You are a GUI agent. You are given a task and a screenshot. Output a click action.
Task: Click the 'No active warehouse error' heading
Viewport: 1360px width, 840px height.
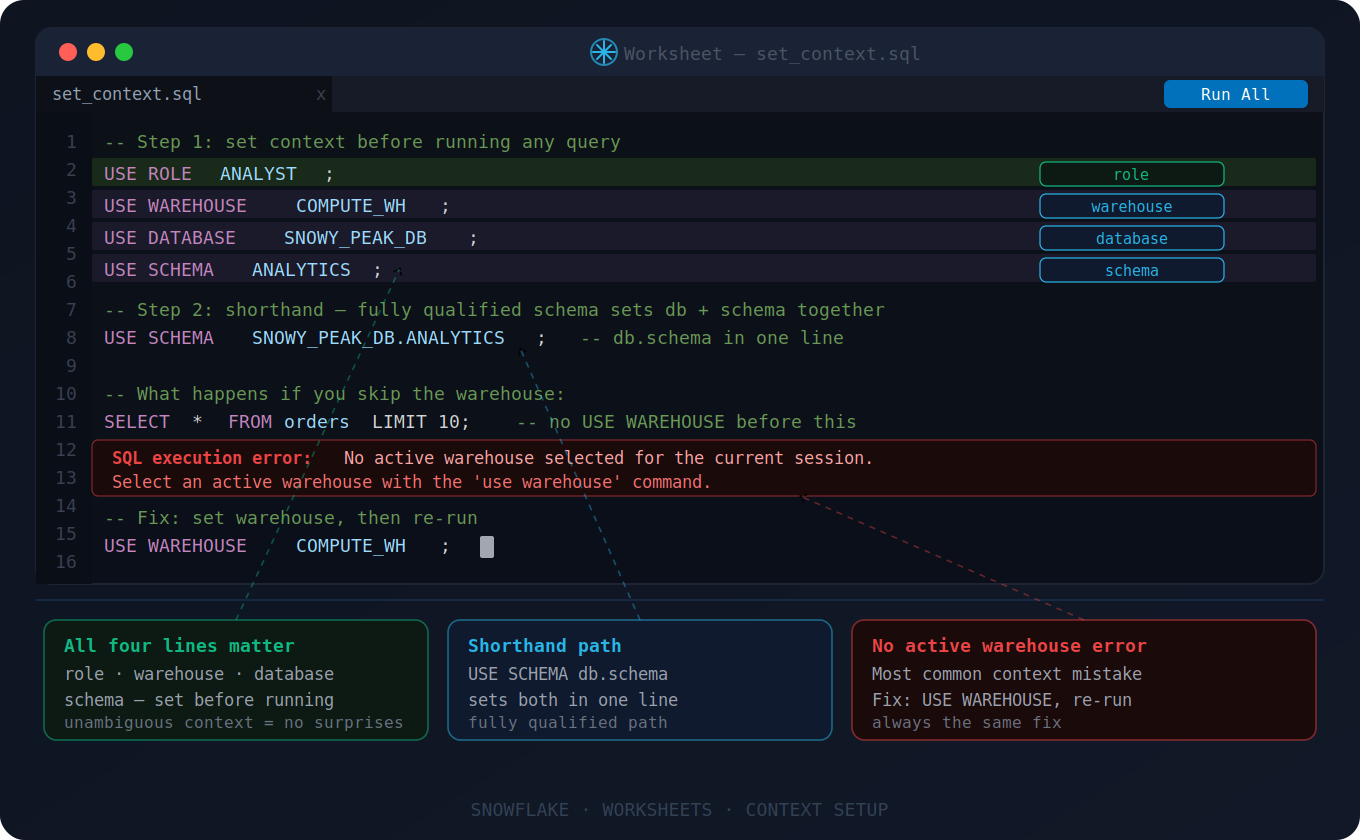click(1009, 646)
